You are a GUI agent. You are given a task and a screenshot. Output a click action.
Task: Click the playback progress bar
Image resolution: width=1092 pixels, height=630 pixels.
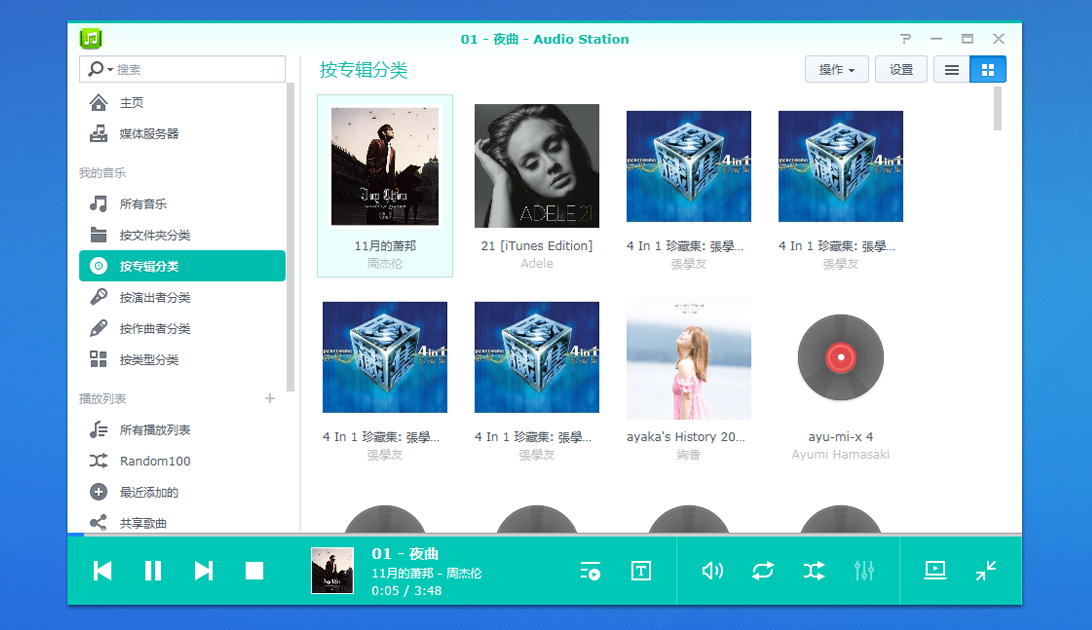545,535
